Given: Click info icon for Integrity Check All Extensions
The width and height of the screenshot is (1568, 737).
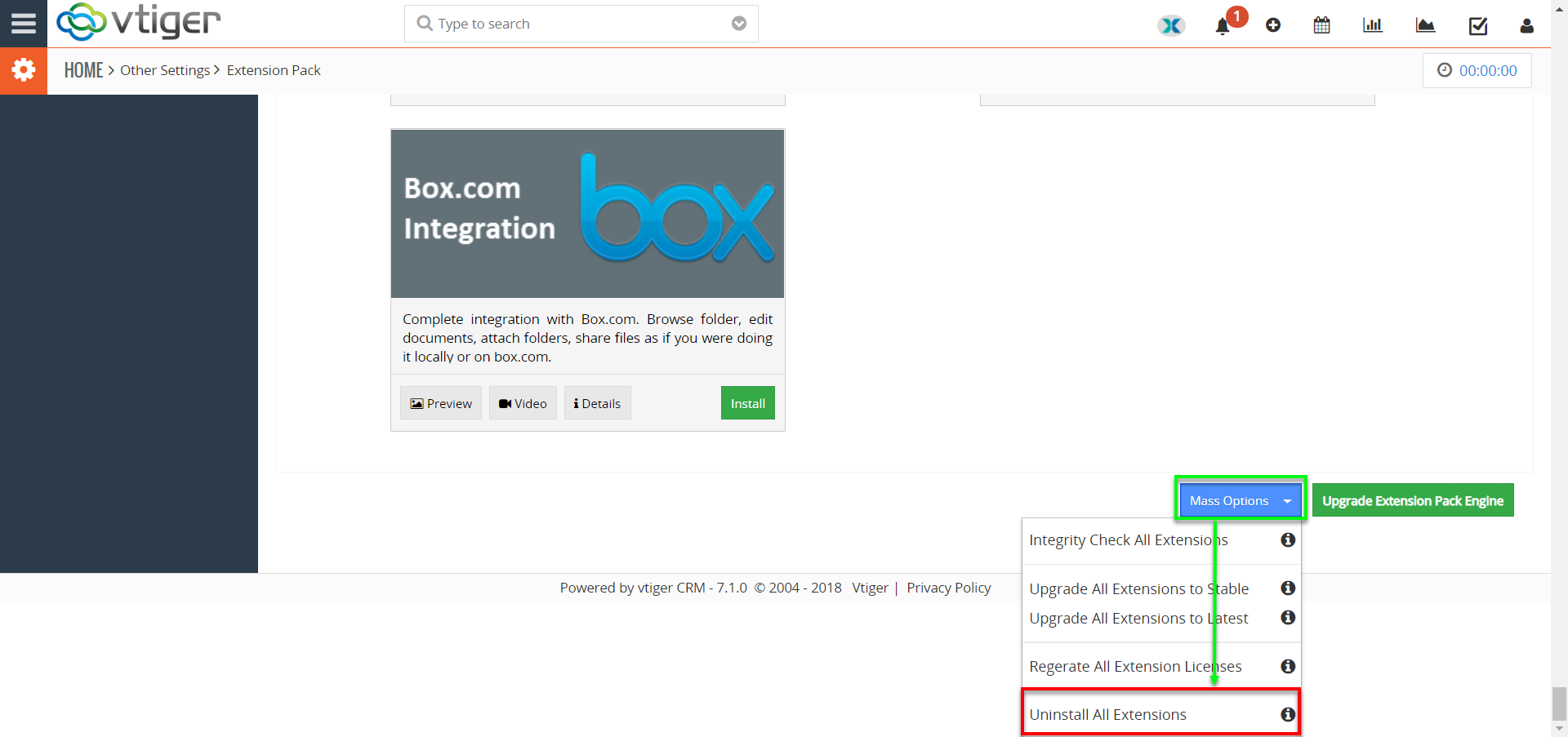Looking at the screenshot, I should pyautogui.click(x=1288, y=539).
